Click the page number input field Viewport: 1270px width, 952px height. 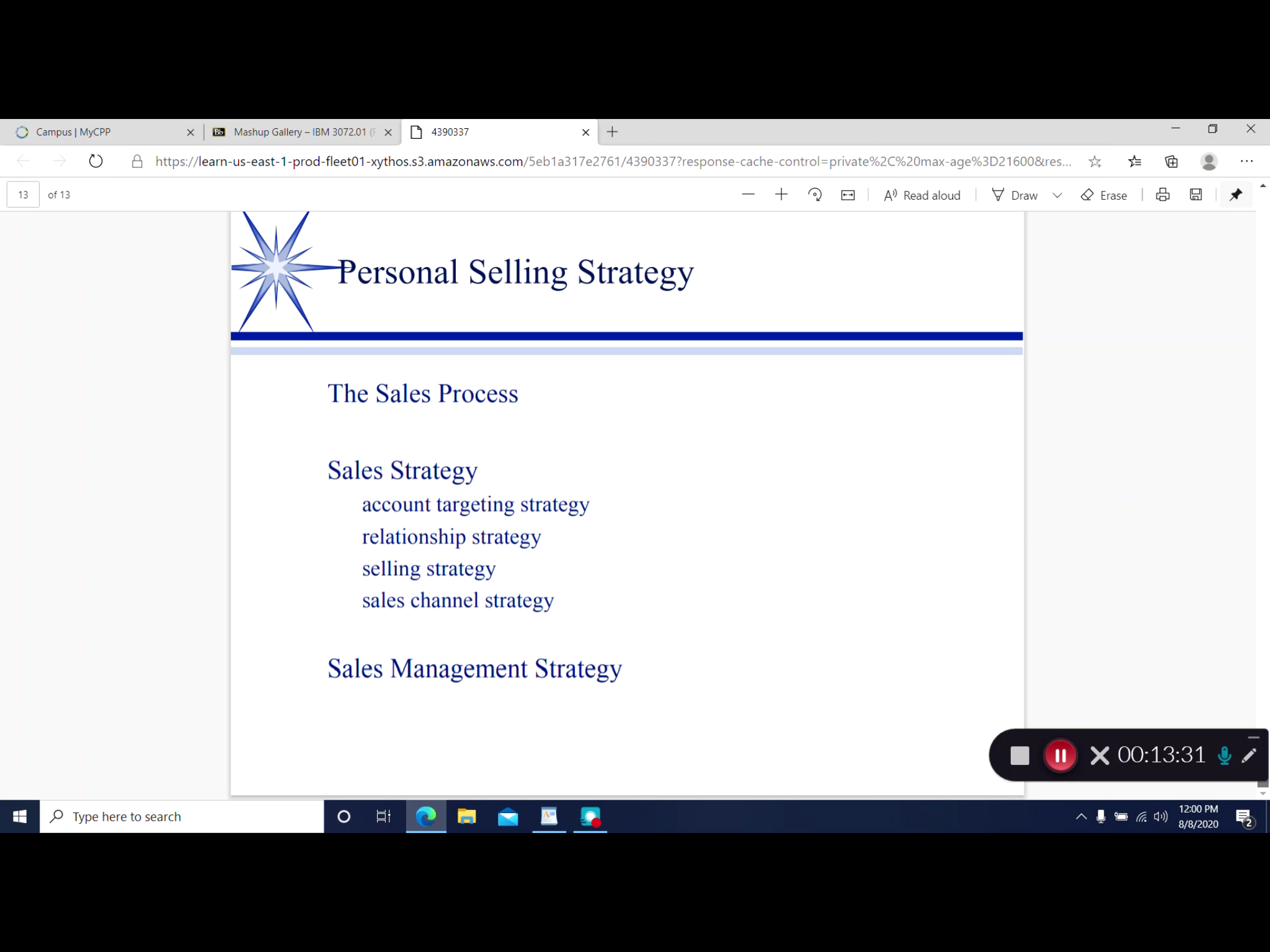(23, 195)
